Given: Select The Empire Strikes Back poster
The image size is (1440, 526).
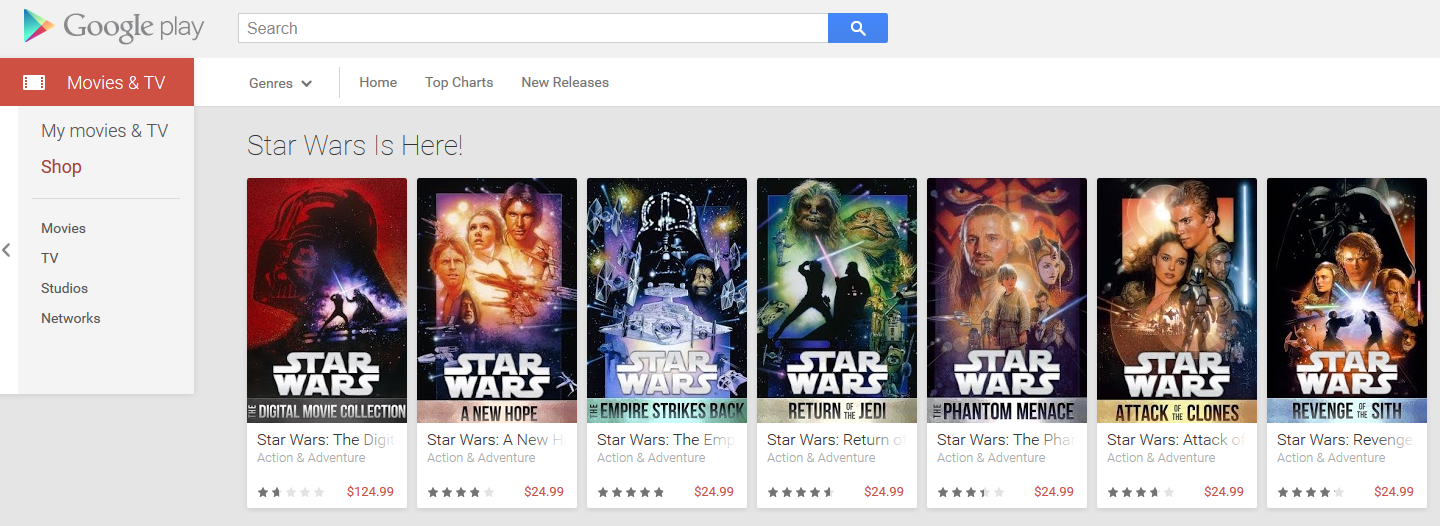Looking at the screenshot, I should [x=667, y=300].
